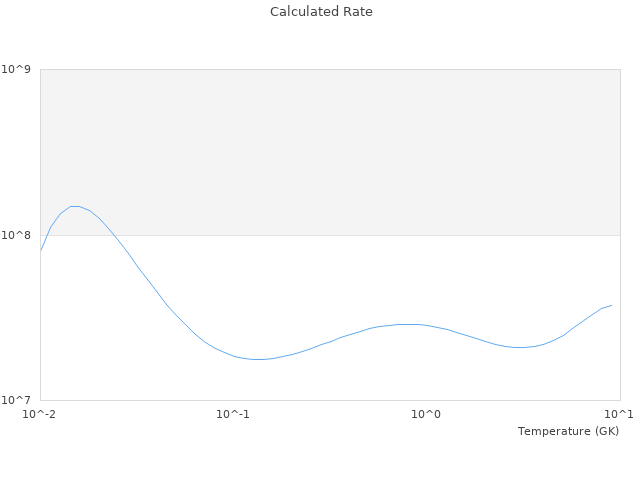Click the curve's minimum just right of 10^-1
640x480 pixels.
click(x=258, y=359)
